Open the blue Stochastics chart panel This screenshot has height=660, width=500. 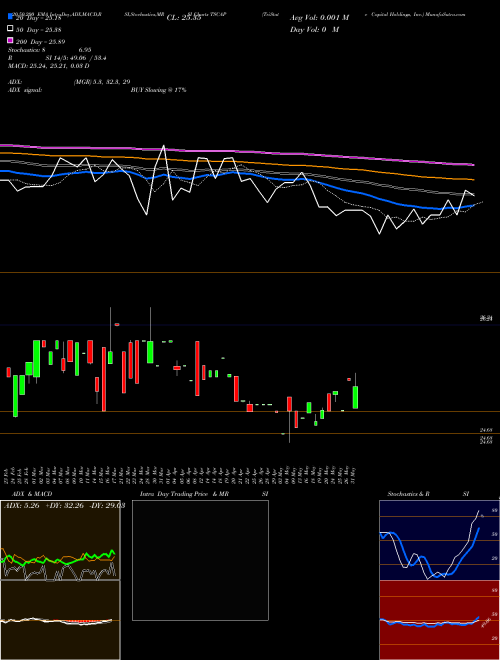coord(439,540)
